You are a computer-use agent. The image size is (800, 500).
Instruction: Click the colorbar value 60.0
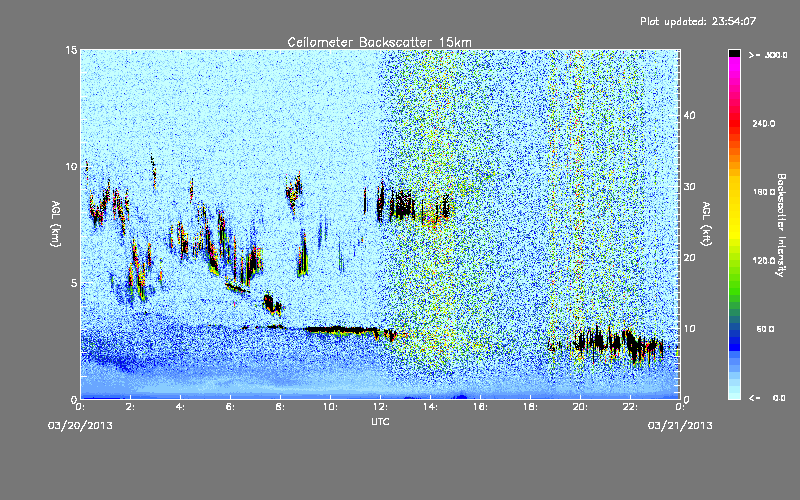click(765, 329)
